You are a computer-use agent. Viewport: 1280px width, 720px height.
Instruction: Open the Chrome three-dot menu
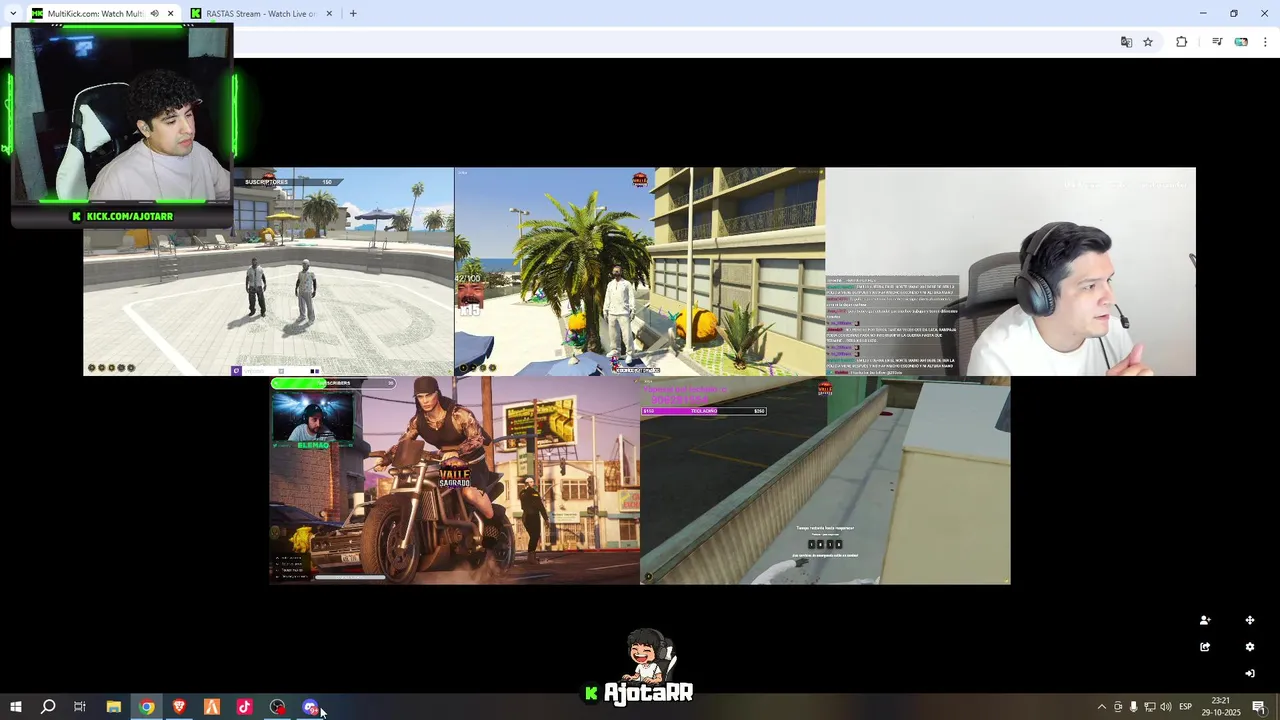click(x=1265, y=42)
